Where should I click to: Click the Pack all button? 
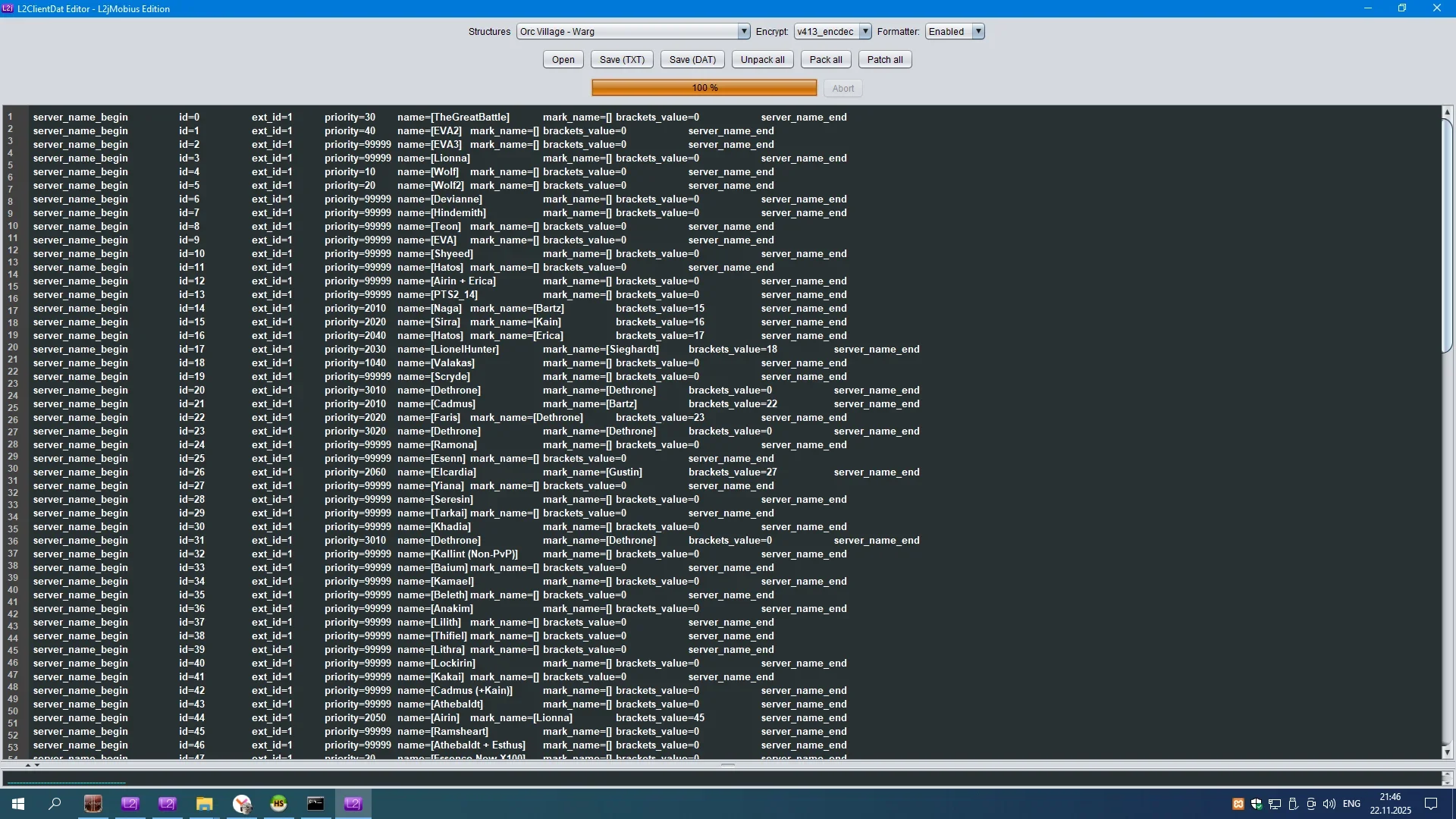[x=825, y=60]
